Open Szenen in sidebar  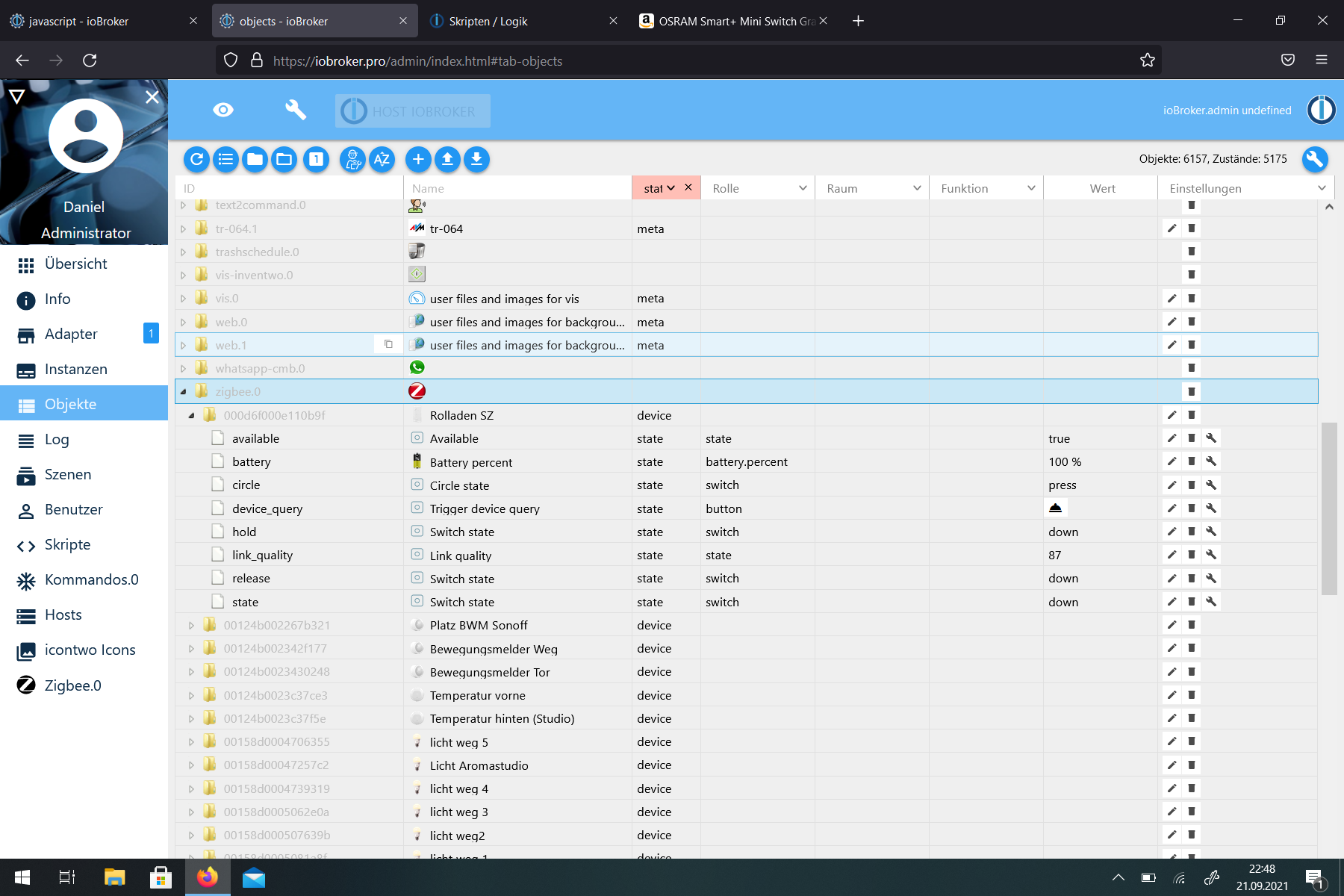point(84,474)
